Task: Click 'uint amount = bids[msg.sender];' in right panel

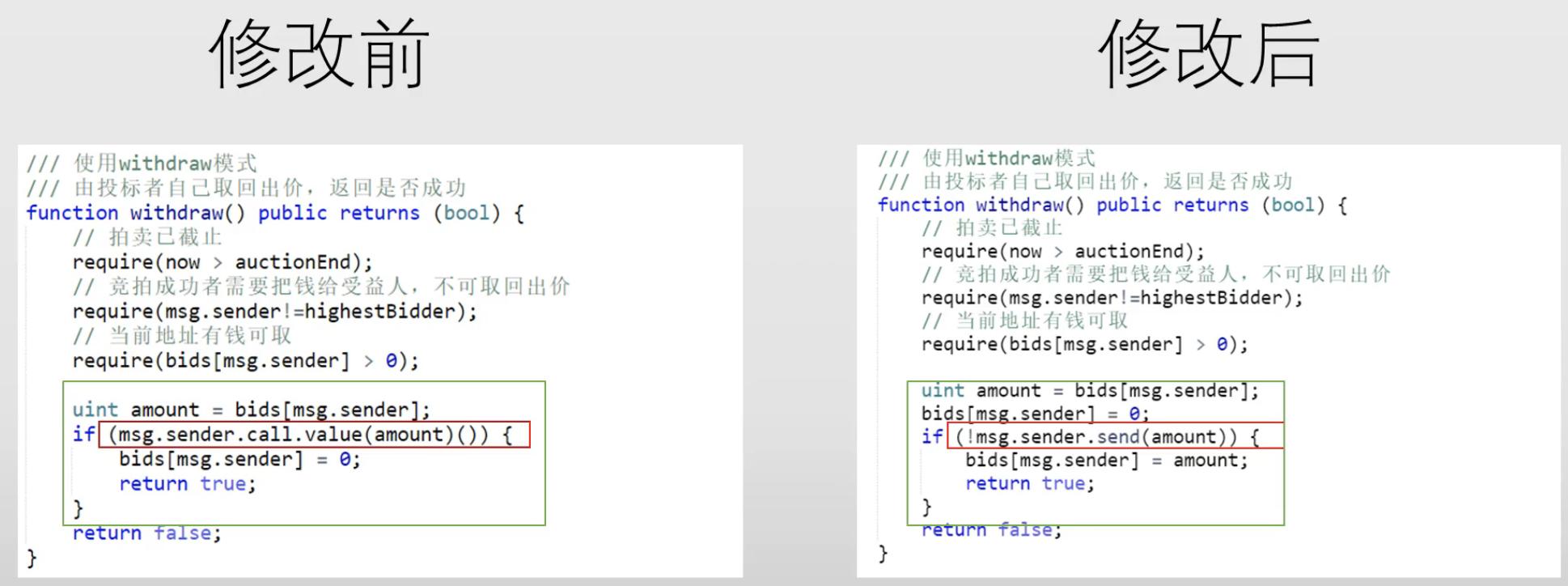Action: (1090, 391)
